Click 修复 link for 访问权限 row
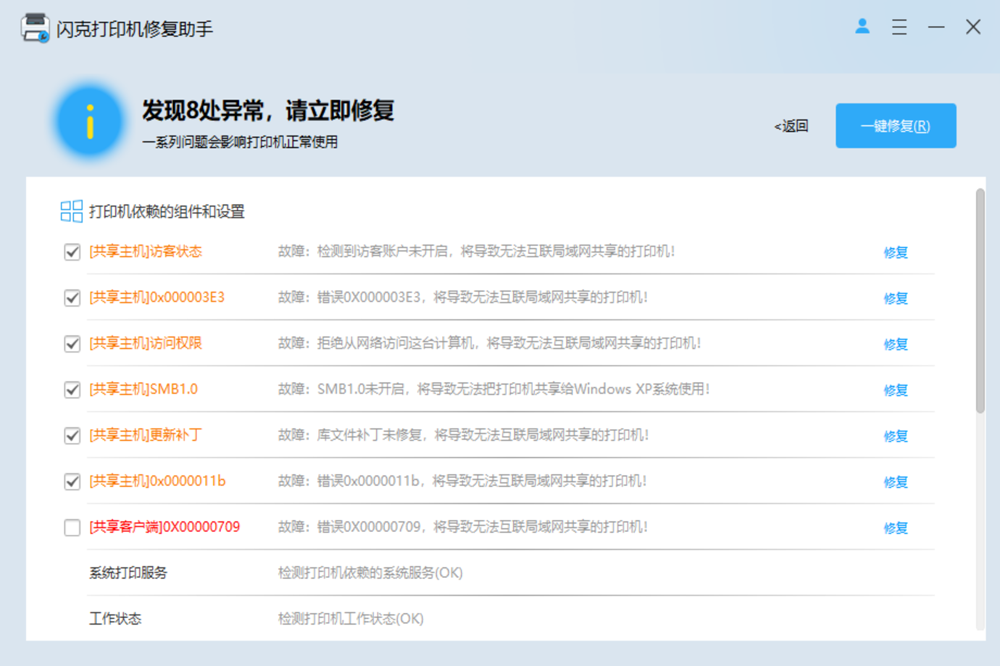Image resolution: width=1000 pixels, height=666 pixels. coord(895,344)
